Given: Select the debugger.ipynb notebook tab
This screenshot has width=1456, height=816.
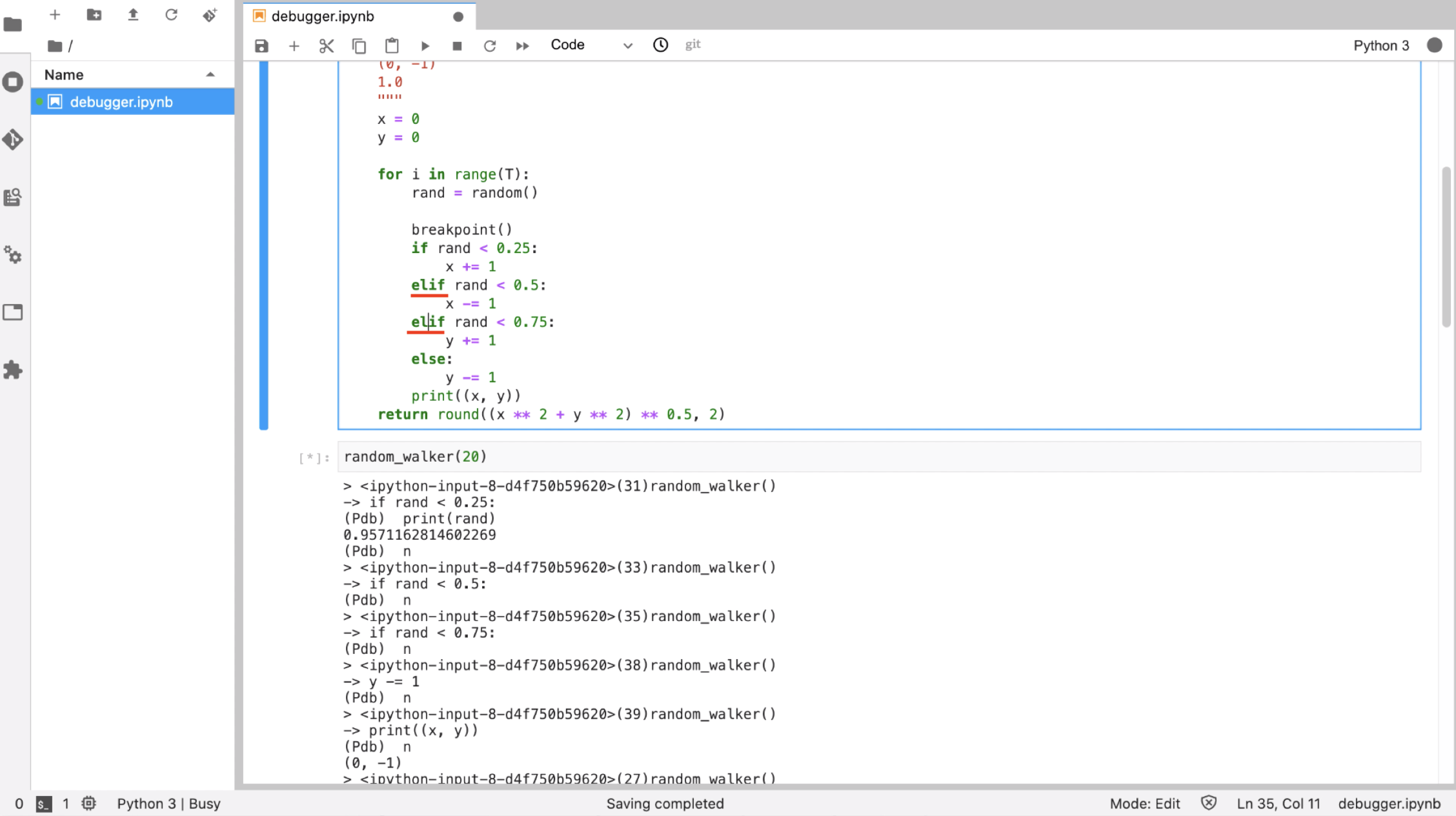Looking at the screenshot, I should (323, 16).
